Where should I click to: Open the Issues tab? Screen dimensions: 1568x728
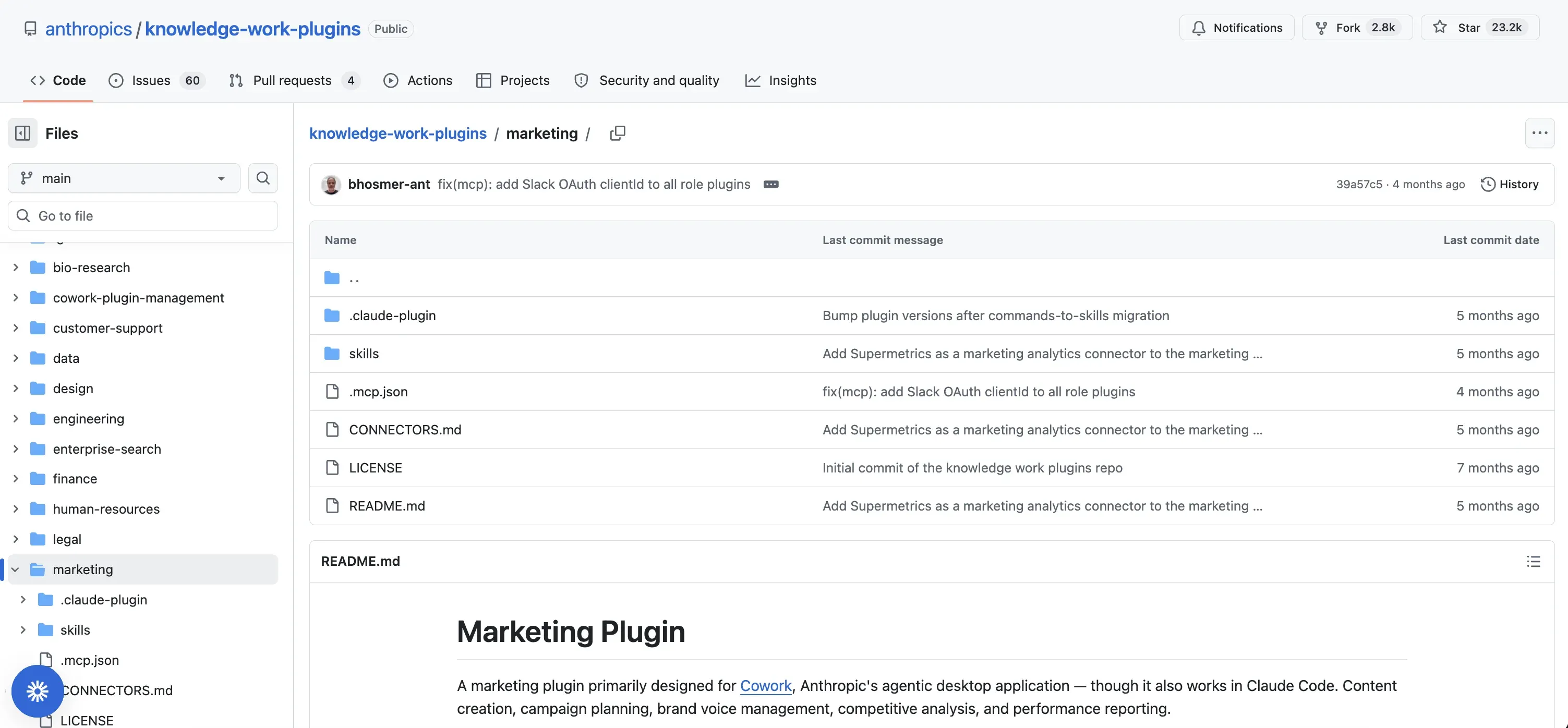point(157,80)
